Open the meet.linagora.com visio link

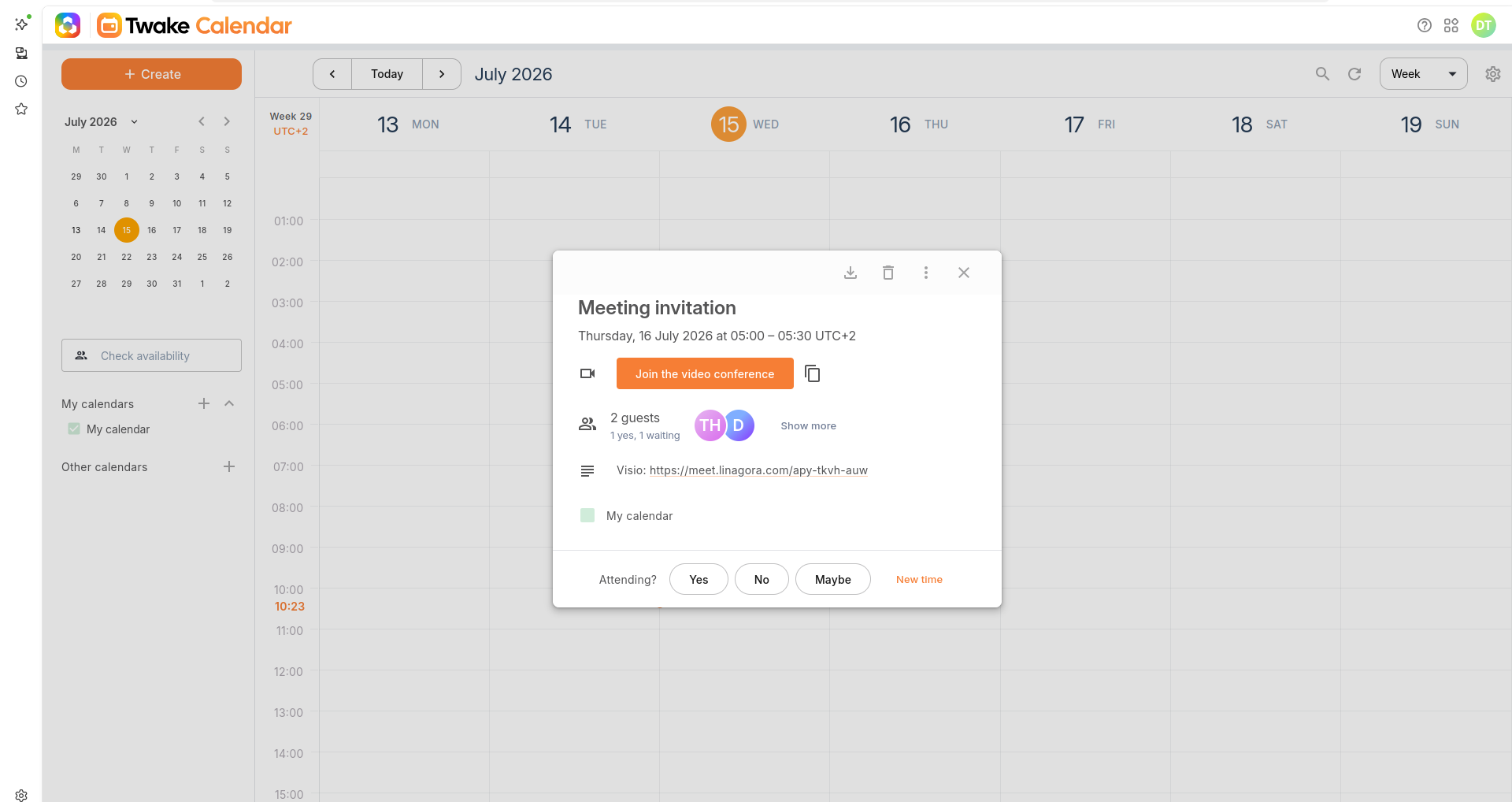tap(758, 470)
